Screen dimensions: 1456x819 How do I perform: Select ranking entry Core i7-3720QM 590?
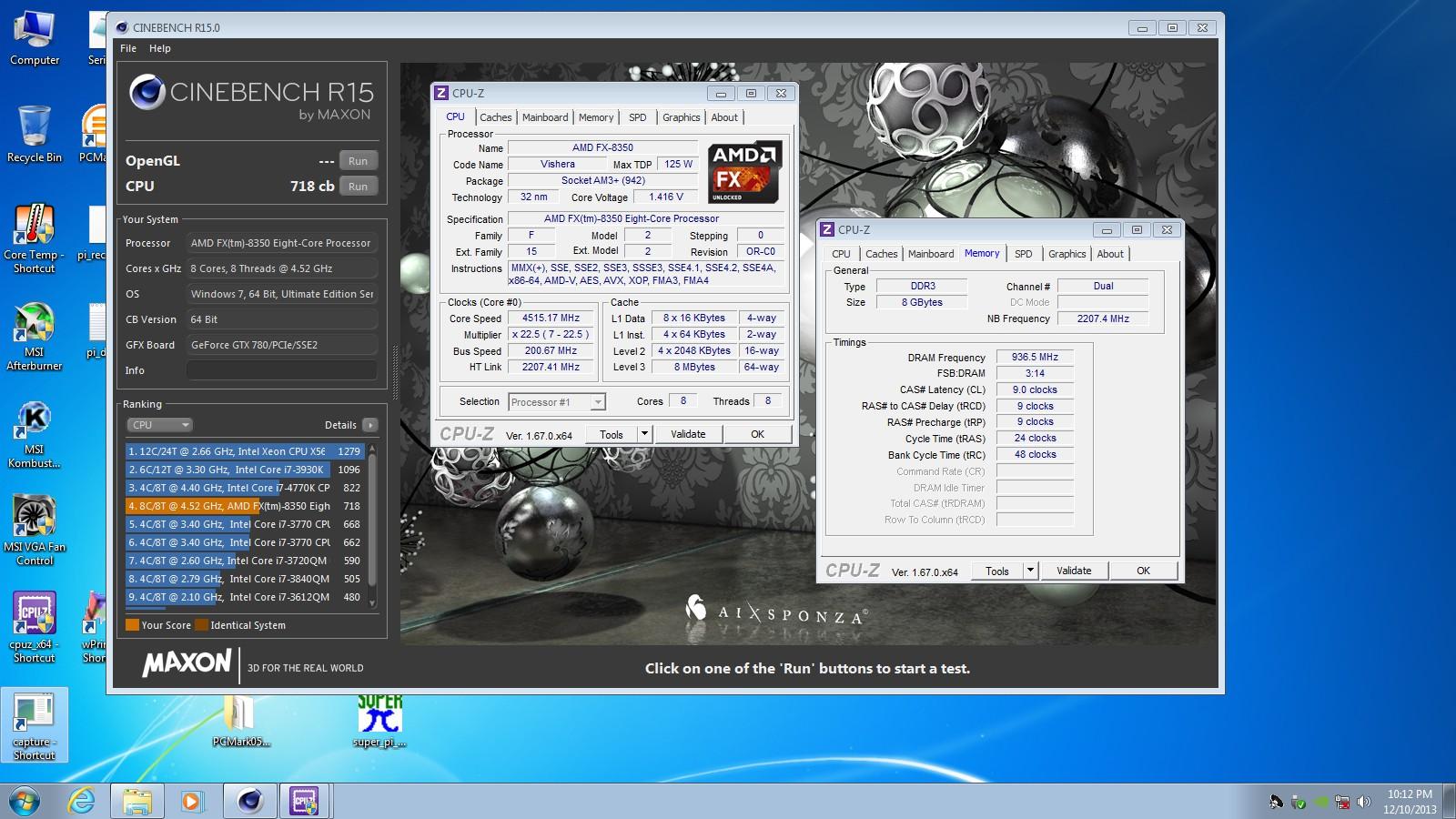[x=244, y=561]
